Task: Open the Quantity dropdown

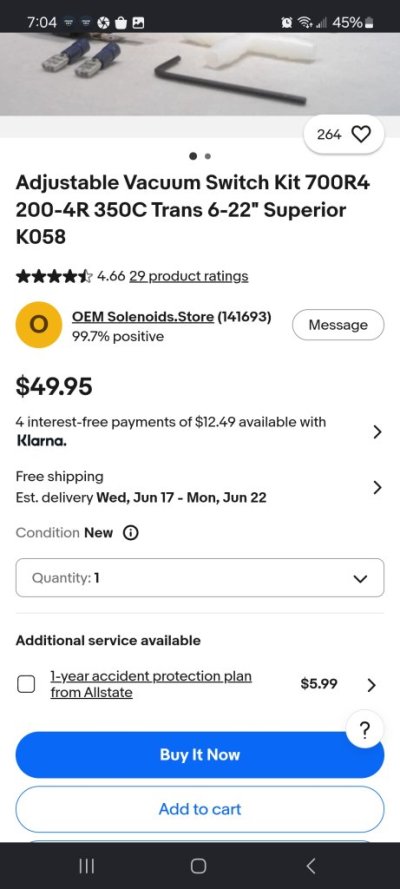Action: tap(199, 578)
